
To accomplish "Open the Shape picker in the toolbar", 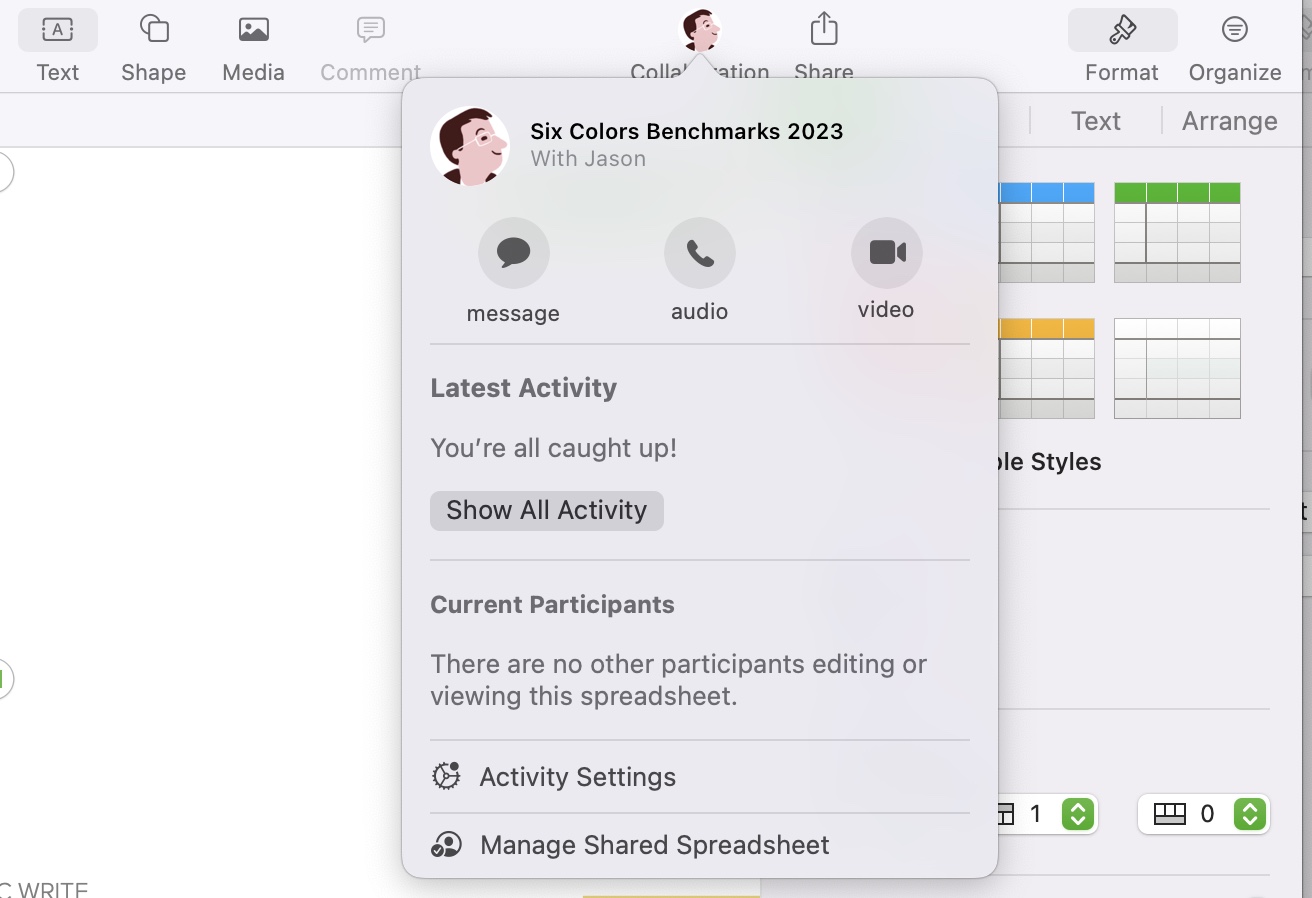I will point(153,47).
